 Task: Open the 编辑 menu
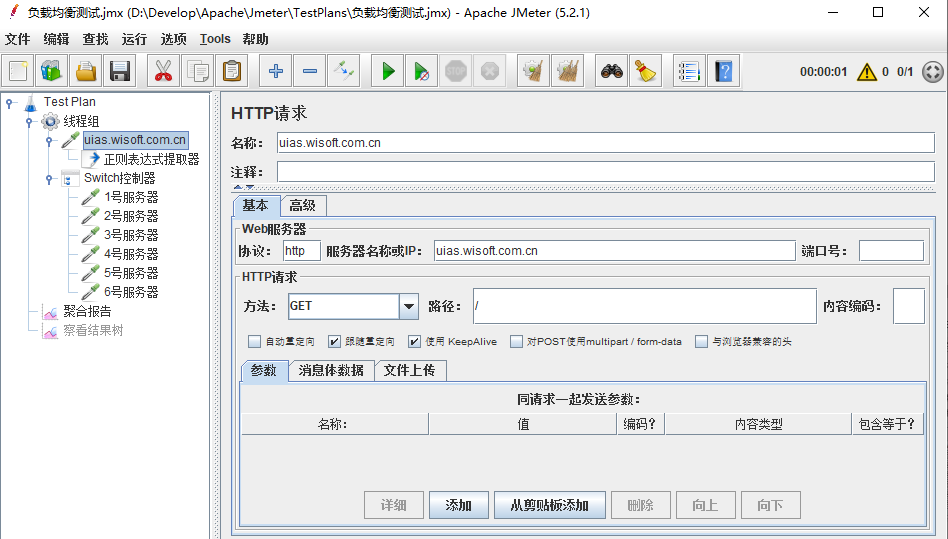coord(56,39)
